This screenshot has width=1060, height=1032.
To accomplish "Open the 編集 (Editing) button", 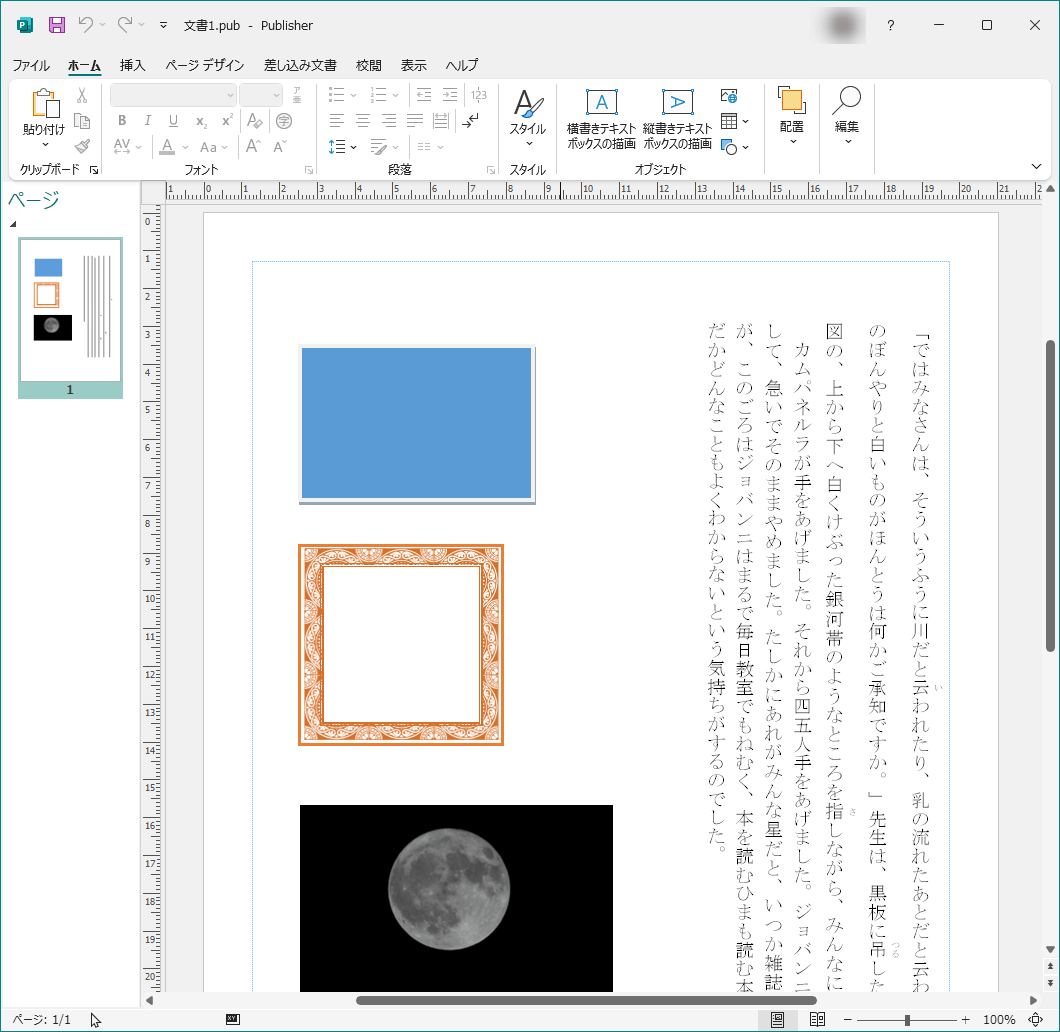I will pyautogui.click(x=847, y=116).
